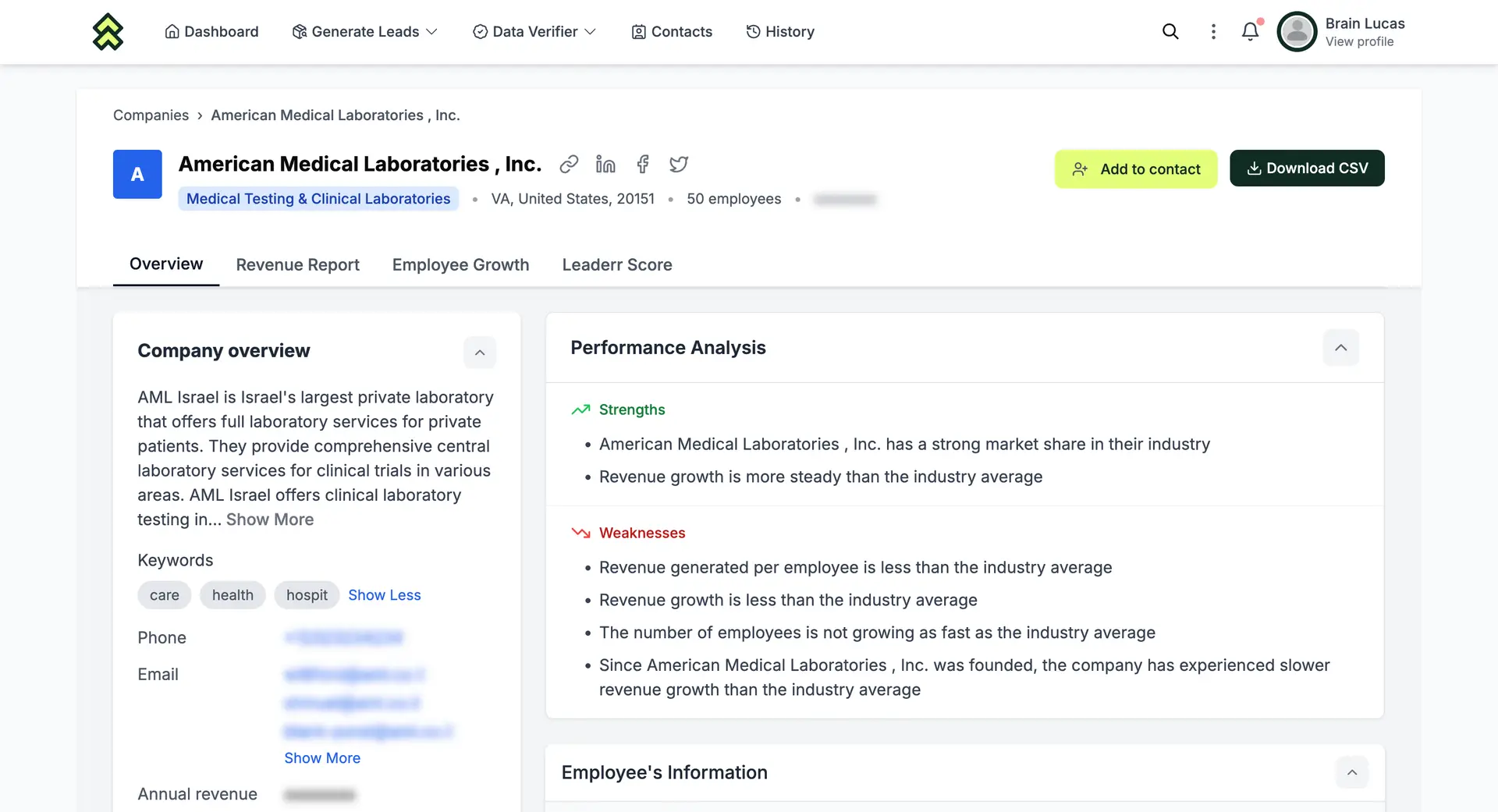The image size is (1498, 812).
Task: Collapse the Performance Analysis panel
Action: pos(1340,348)
